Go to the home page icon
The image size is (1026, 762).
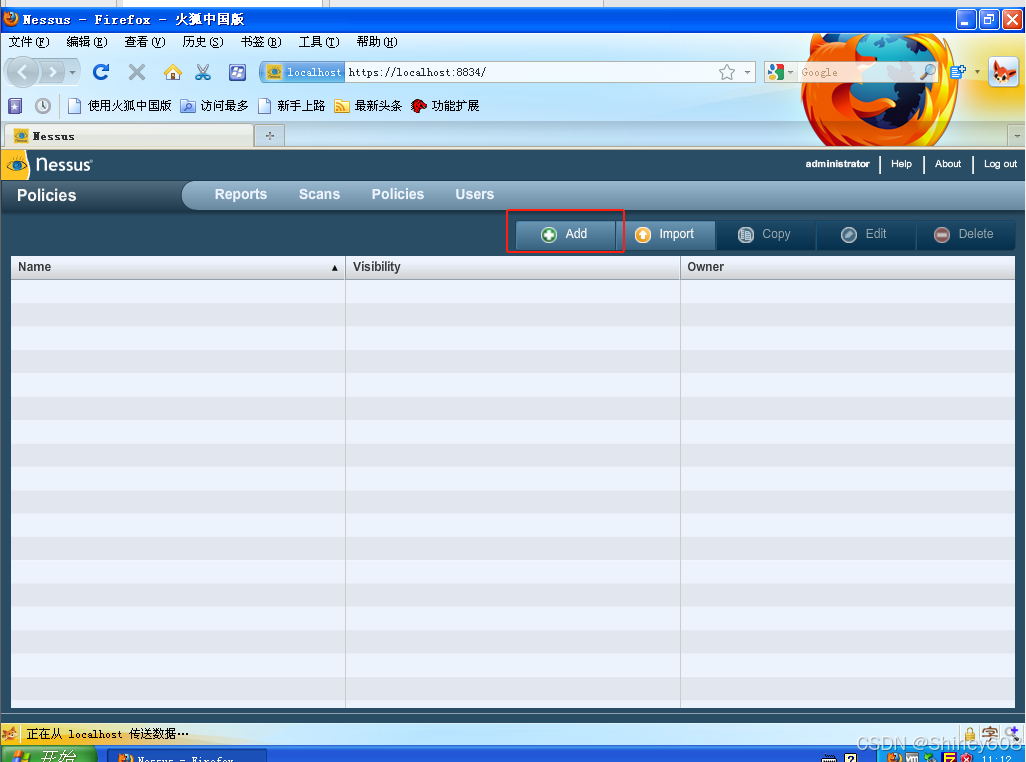tap(173, 72)
